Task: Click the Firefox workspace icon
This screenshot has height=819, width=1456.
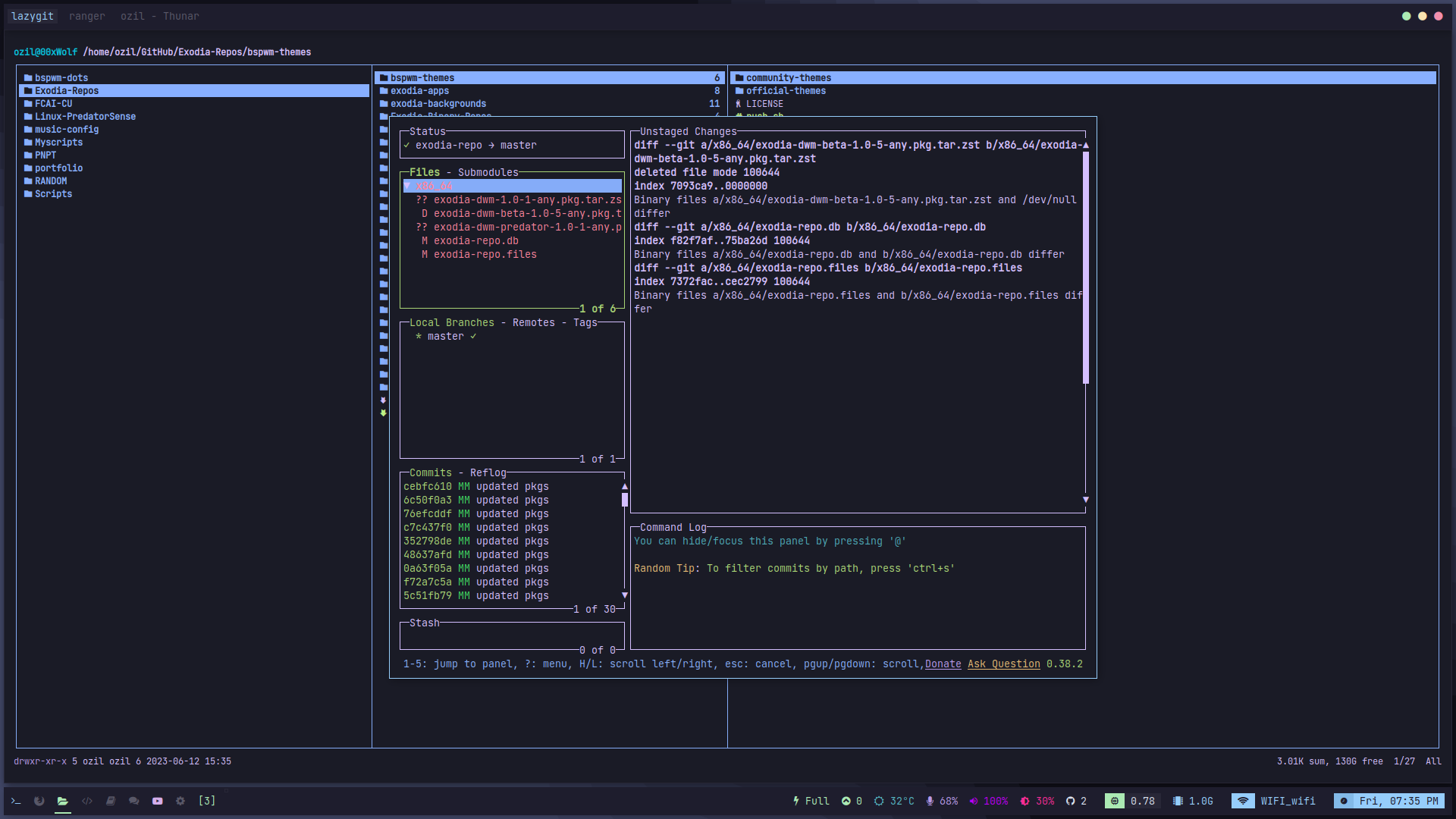Action: 39,801
